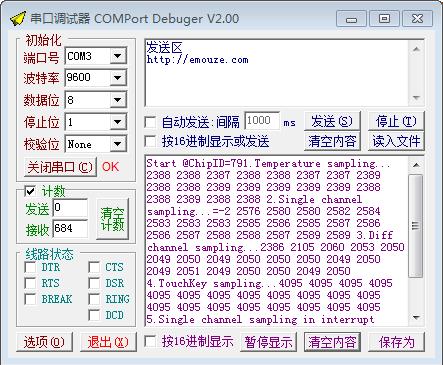443x365 pixels.
Task: Click the 清空计数 button
Action: 112,219
